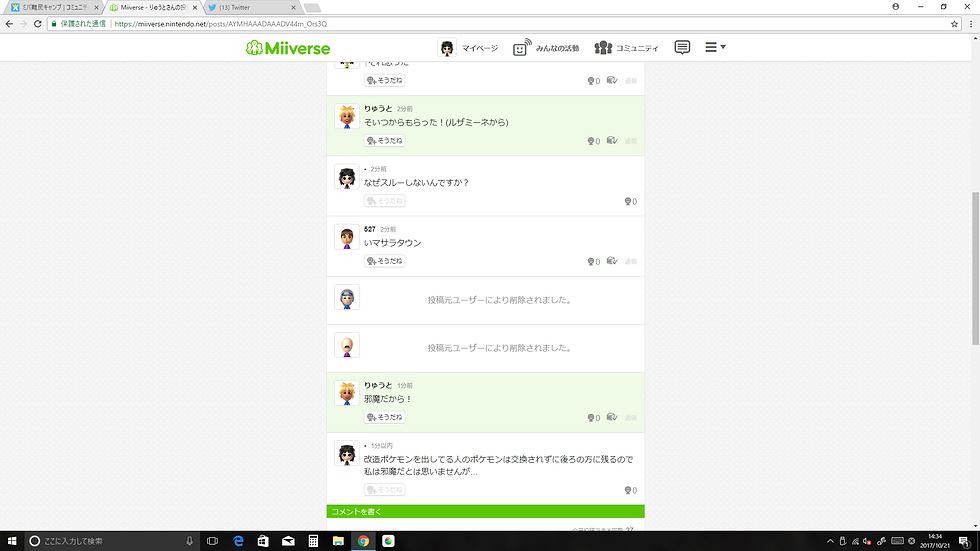The width and height of the screenshot is (980, 551).
Task: Bookmark this page with the star icon
Action: [x=954, y=24]
